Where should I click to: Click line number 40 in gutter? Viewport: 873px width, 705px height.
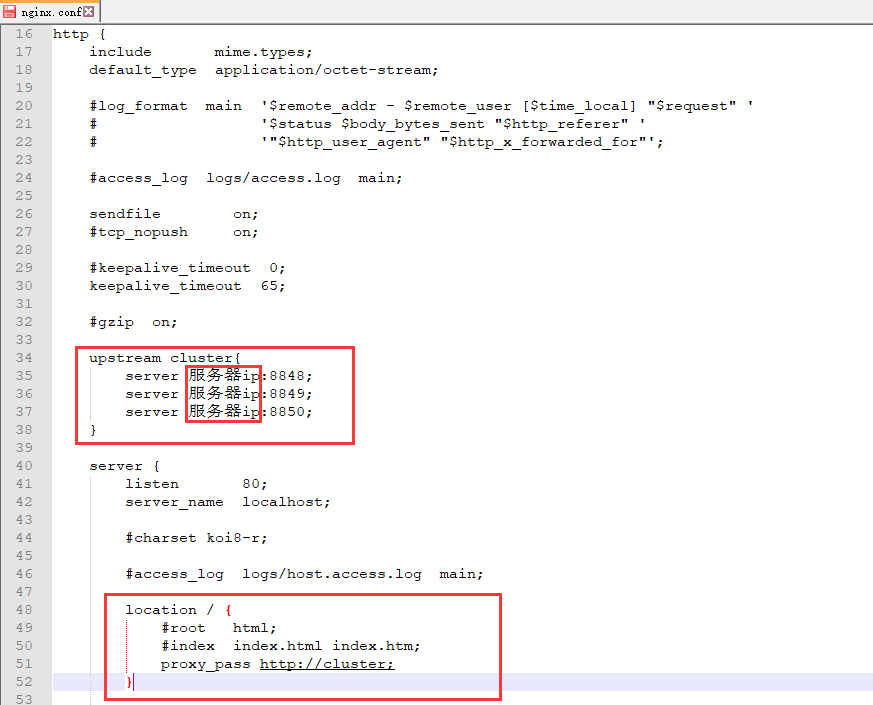24,466
